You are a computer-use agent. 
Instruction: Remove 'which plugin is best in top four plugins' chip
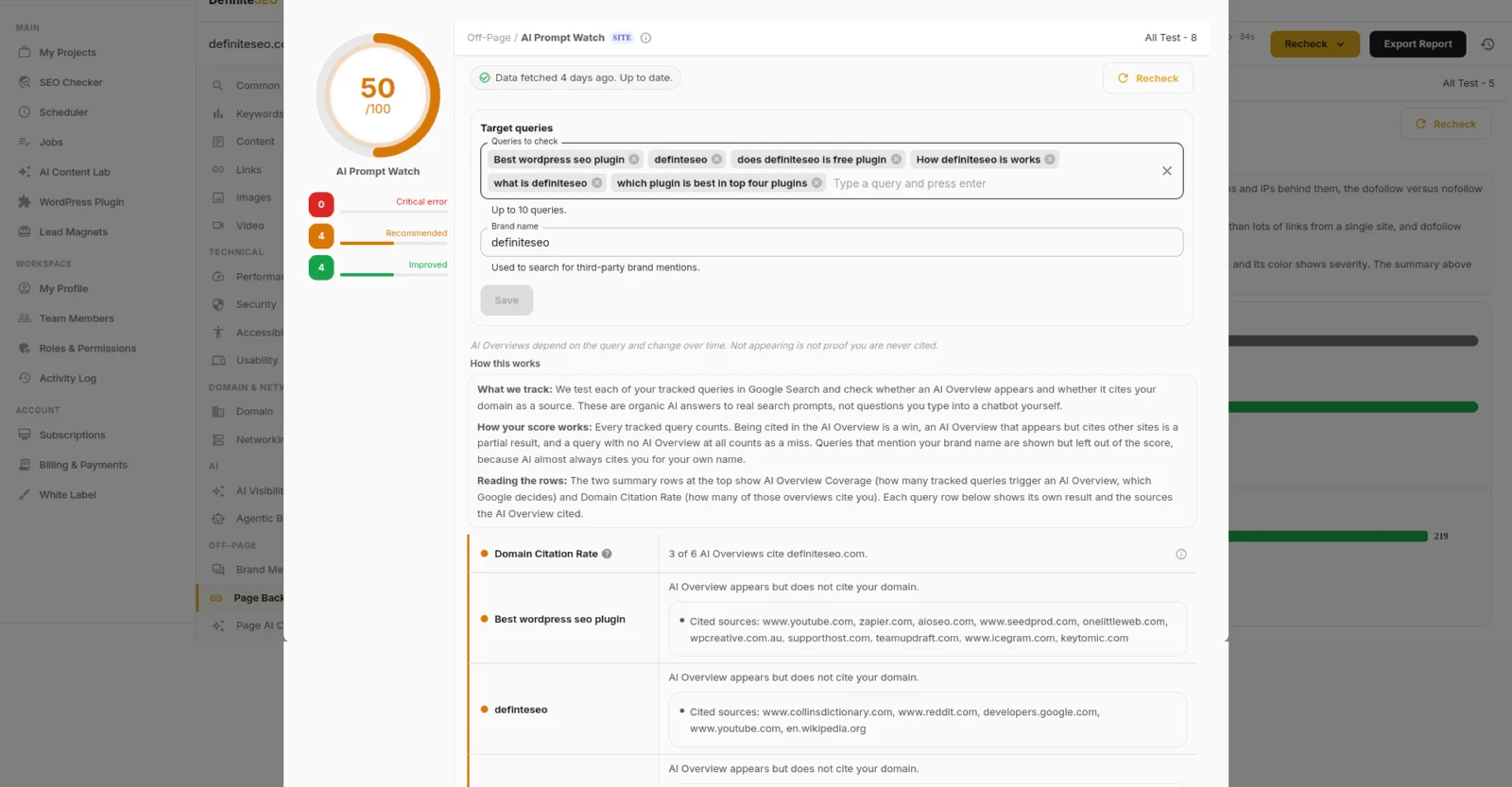tap(816, 183)
